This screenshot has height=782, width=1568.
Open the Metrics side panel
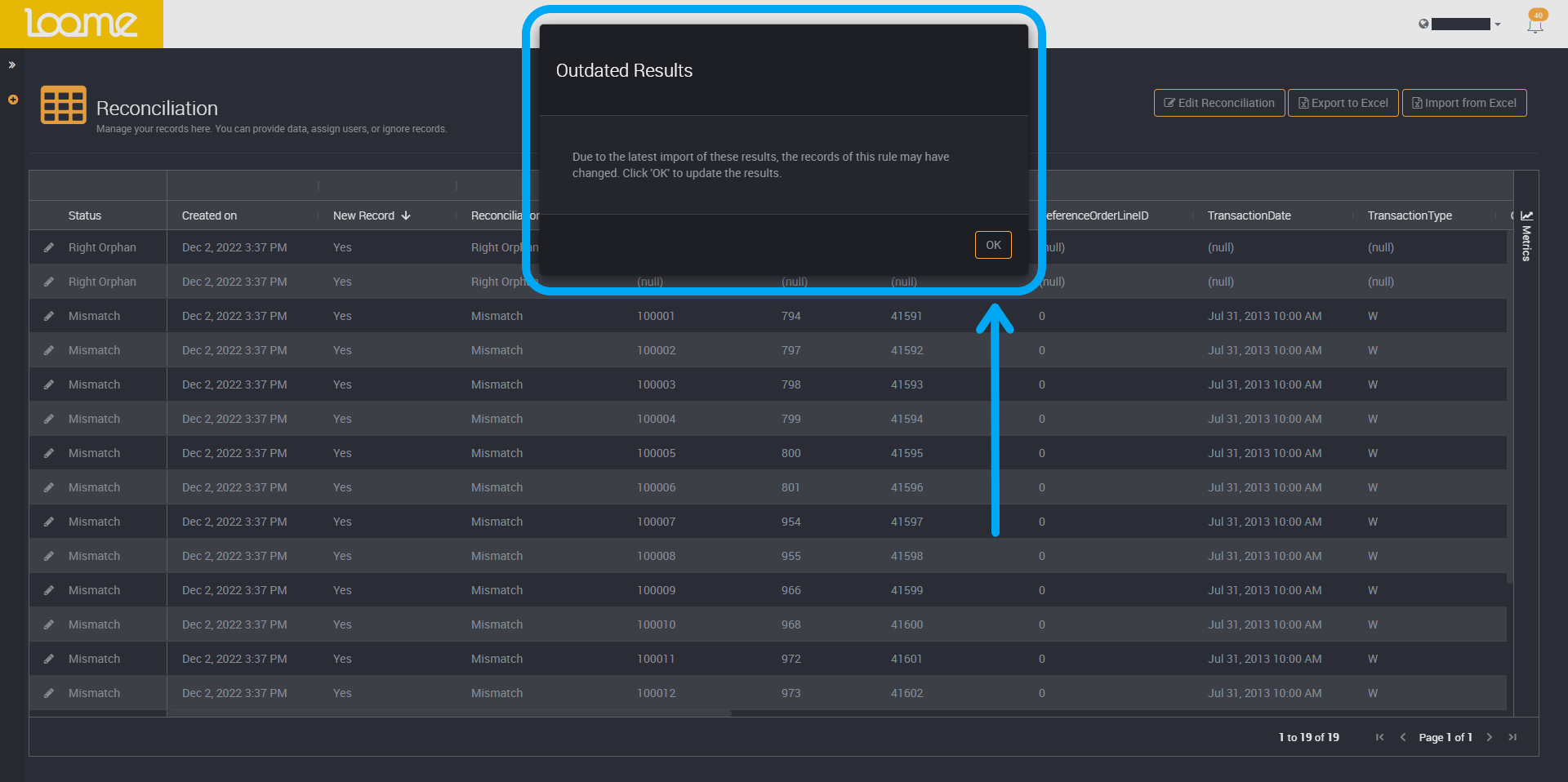(1526, 237)
